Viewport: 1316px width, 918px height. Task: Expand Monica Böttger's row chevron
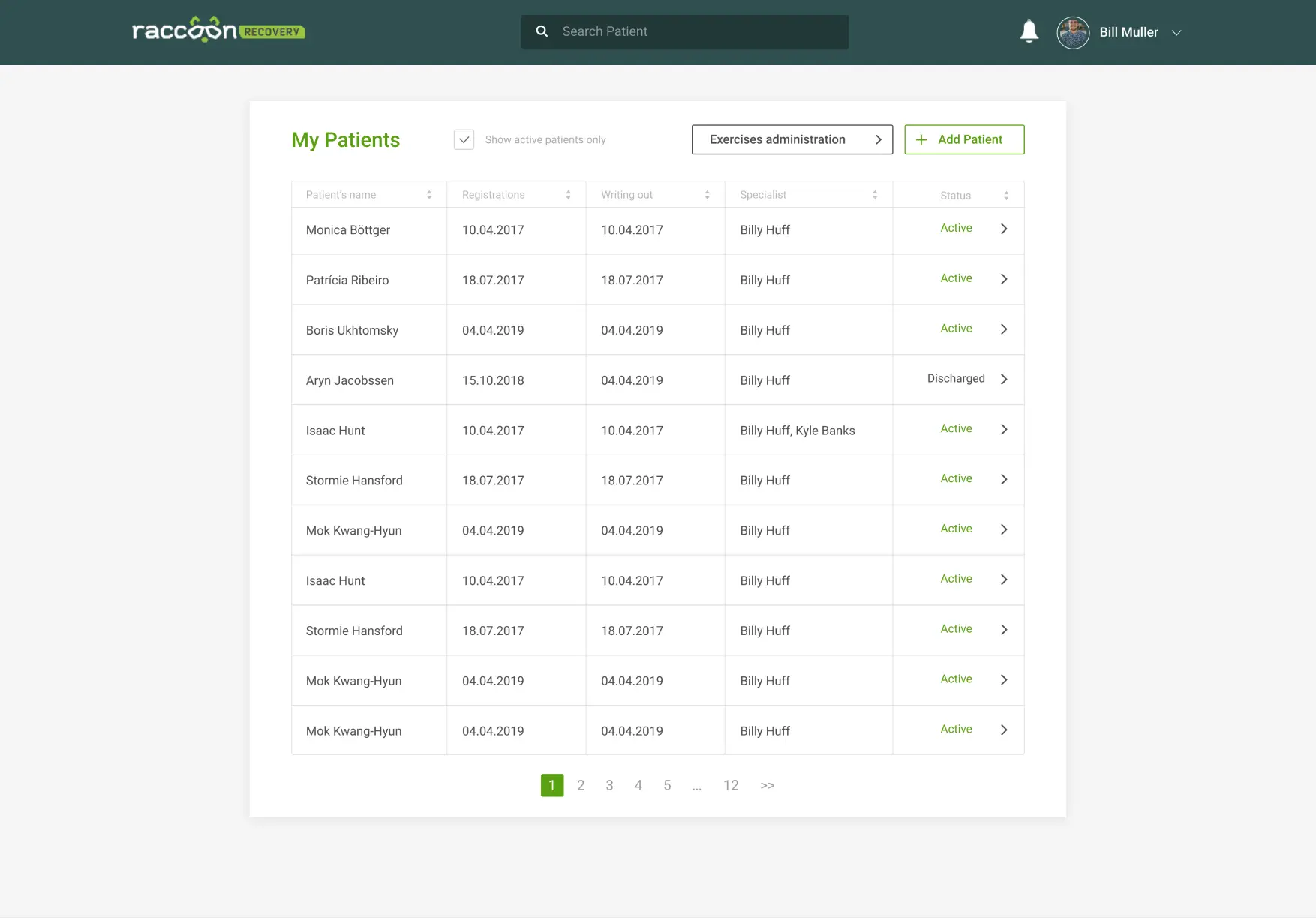pos(1004,229)
